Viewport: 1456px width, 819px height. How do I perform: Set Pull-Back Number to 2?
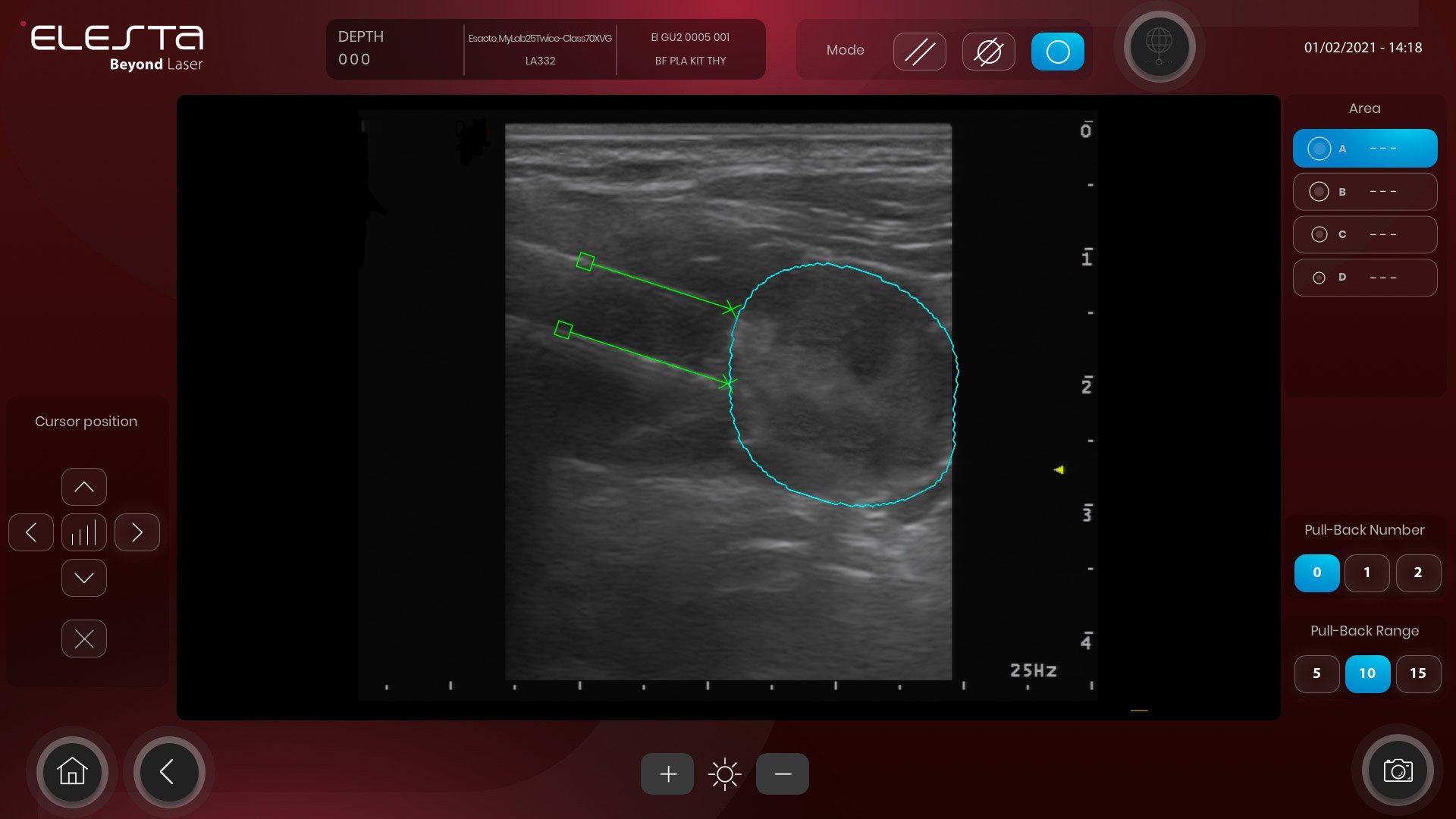pos(1417,573)
